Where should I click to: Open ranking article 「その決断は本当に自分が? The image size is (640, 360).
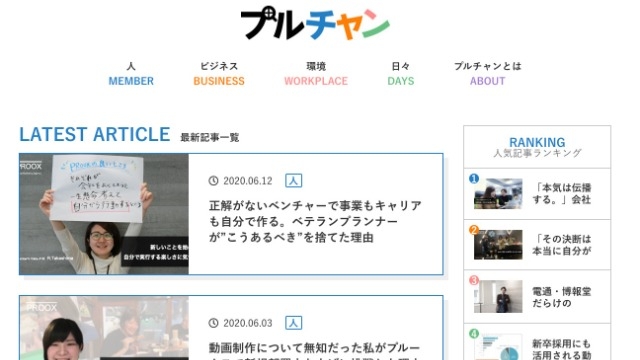(x=562, y=244)
